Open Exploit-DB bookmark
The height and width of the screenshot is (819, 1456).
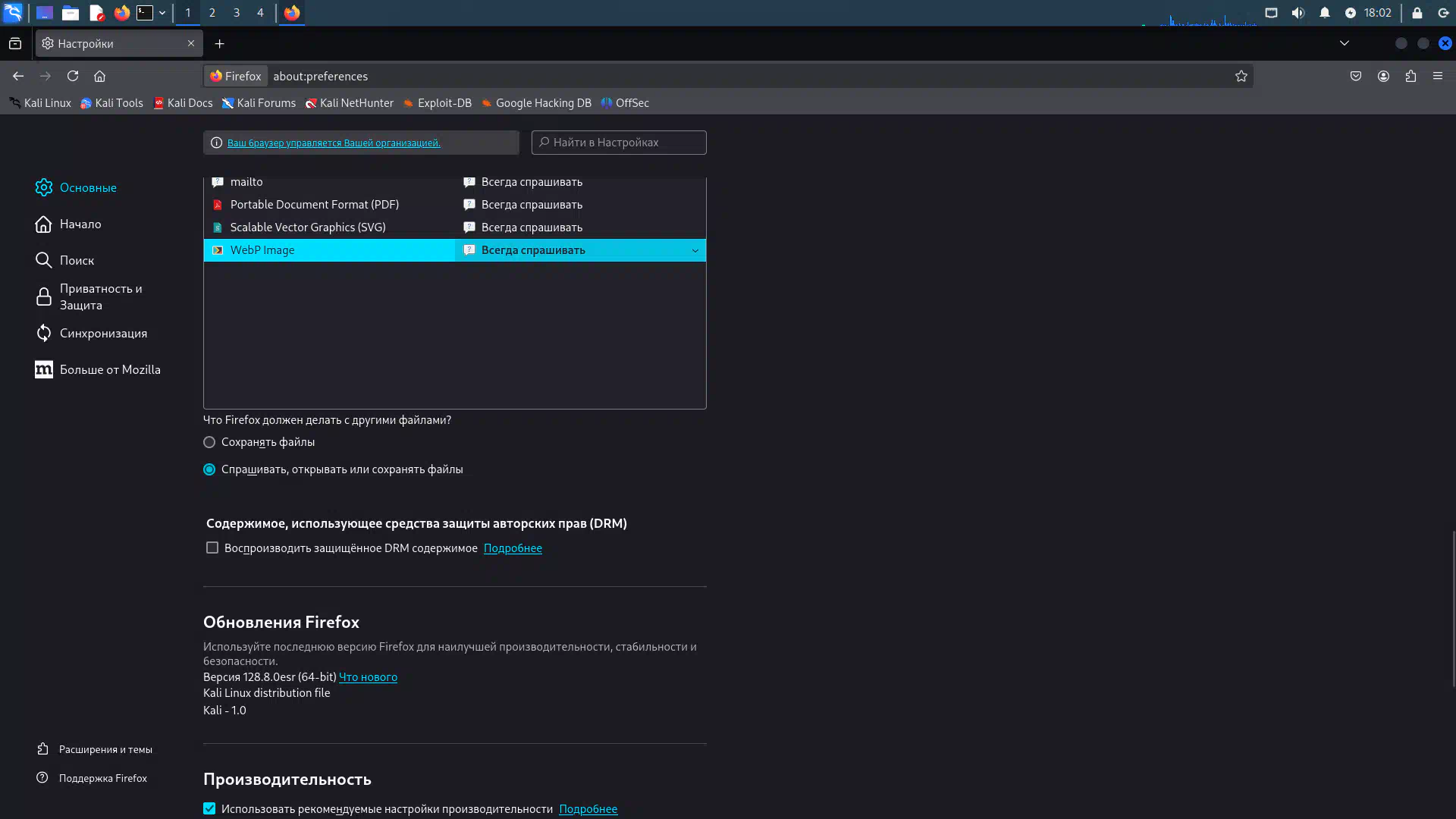437,103
